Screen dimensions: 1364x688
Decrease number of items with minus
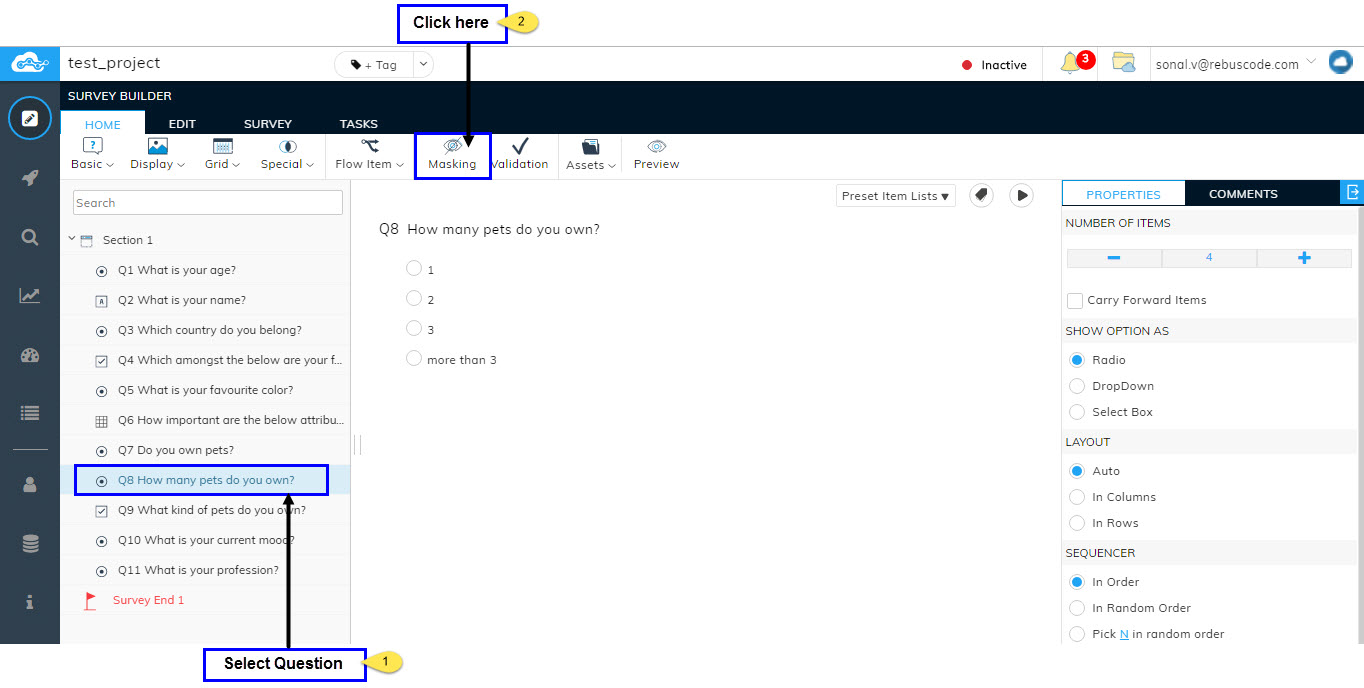tap(1114, 258)
